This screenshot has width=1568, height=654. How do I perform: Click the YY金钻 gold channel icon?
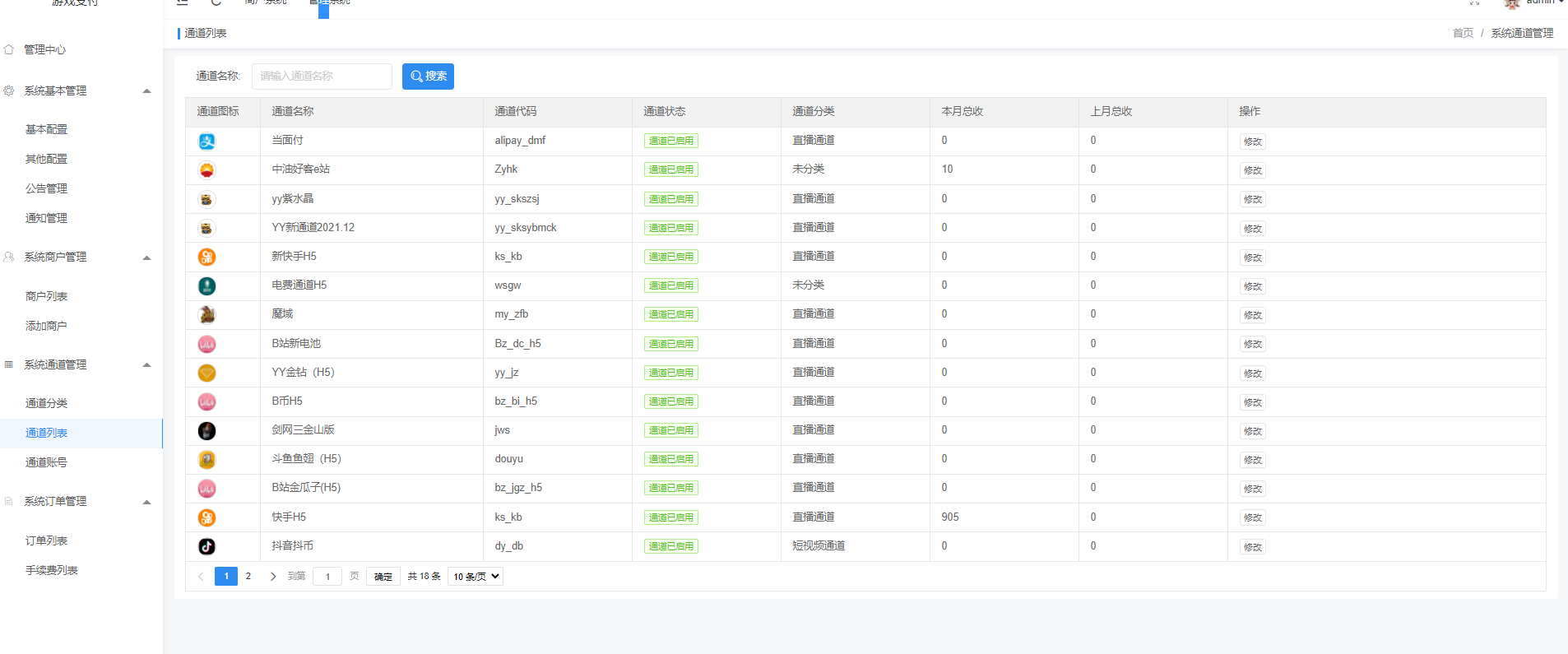(x=206, y=373)
